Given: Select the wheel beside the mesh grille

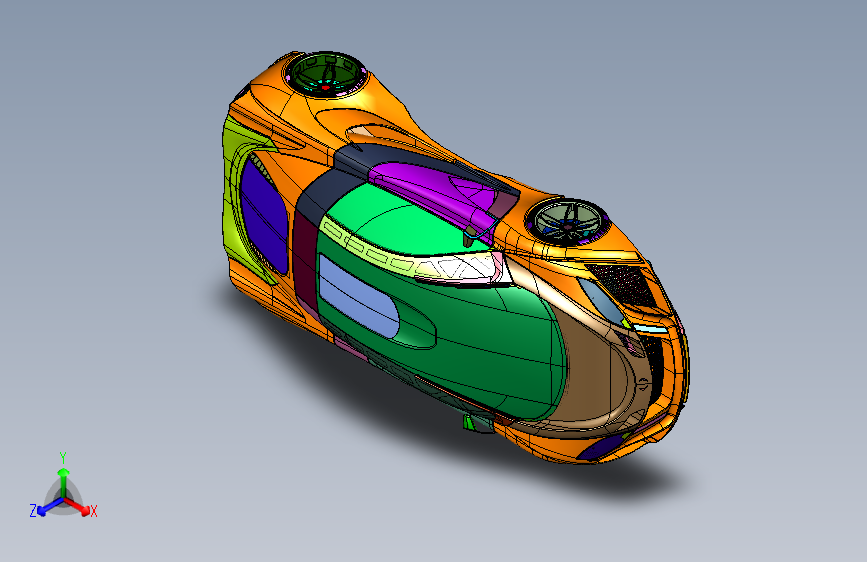Looking at the screenshot, I should 567,222.
